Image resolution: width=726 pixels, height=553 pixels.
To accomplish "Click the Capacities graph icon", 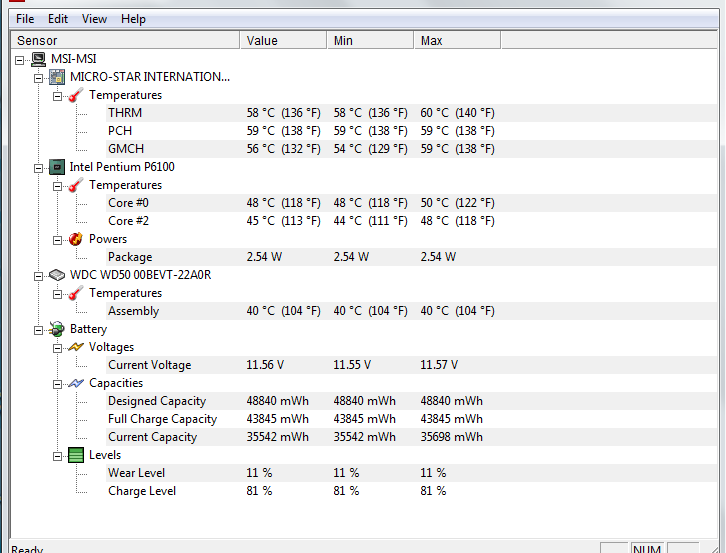I will point(76,383).
